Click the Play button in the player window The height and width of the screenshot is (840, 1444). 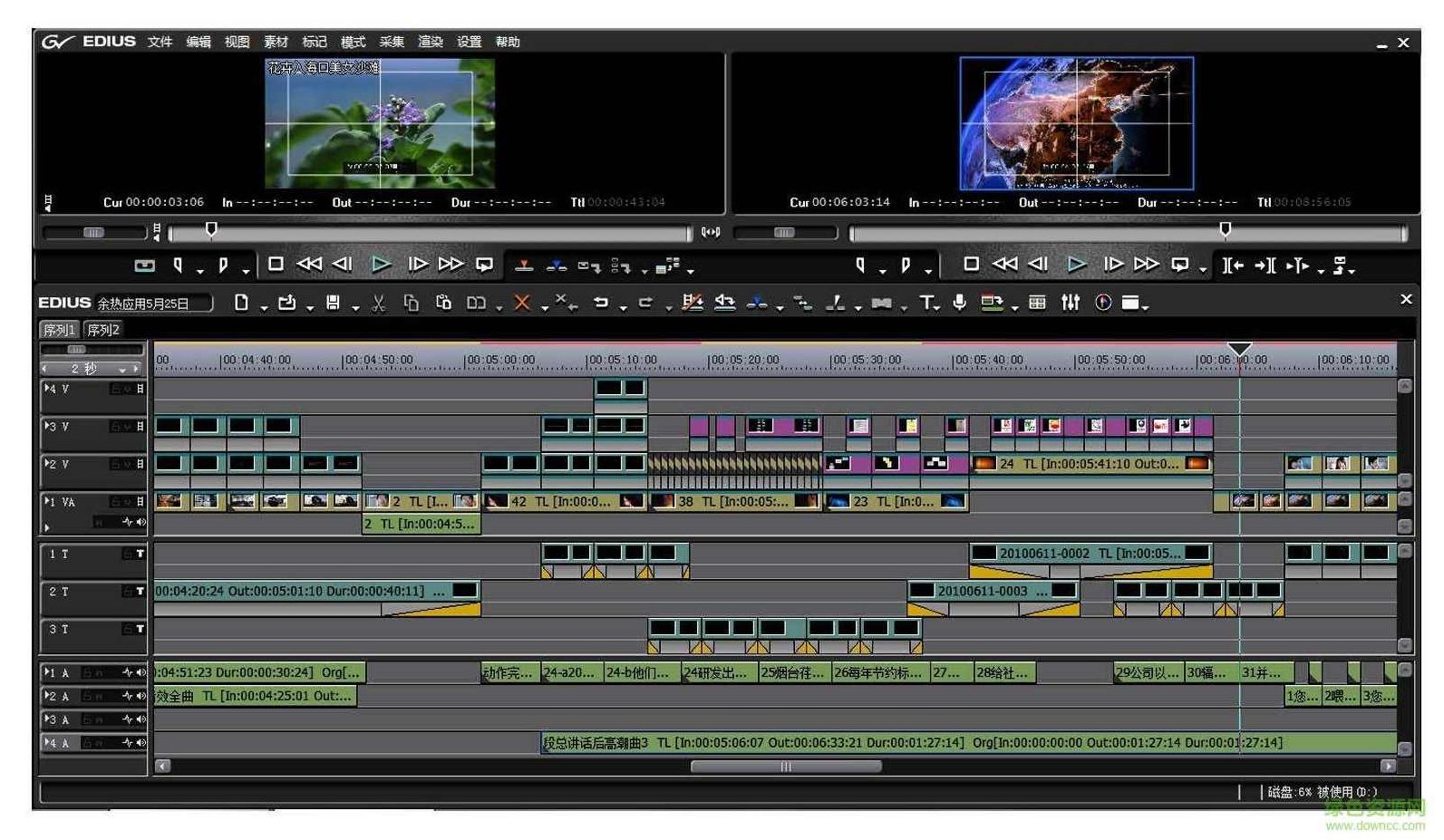(x=382, y=265)
